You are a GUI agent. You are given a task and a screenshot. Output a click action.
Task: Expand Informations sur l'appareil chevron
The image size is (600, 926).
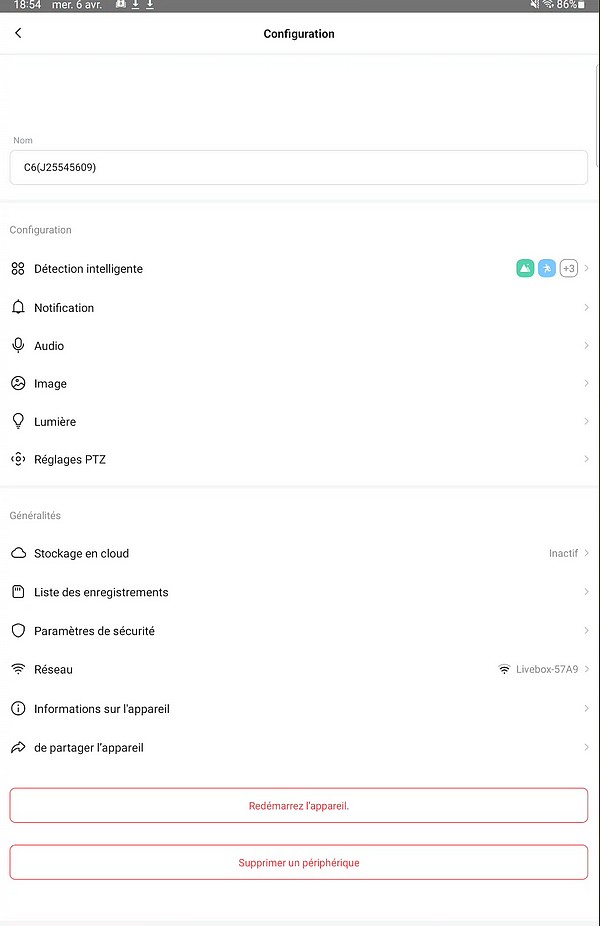(x=586, y=708)
